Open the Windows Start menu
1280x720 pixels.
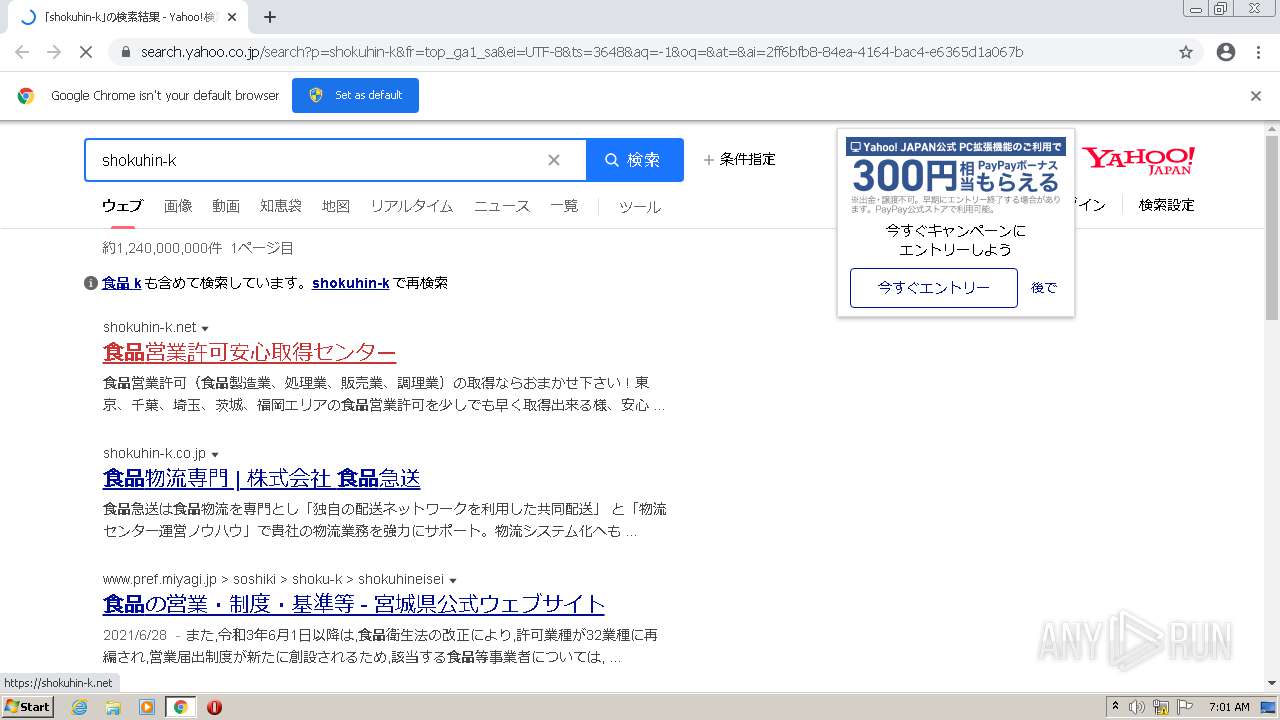tap(28, 707)
